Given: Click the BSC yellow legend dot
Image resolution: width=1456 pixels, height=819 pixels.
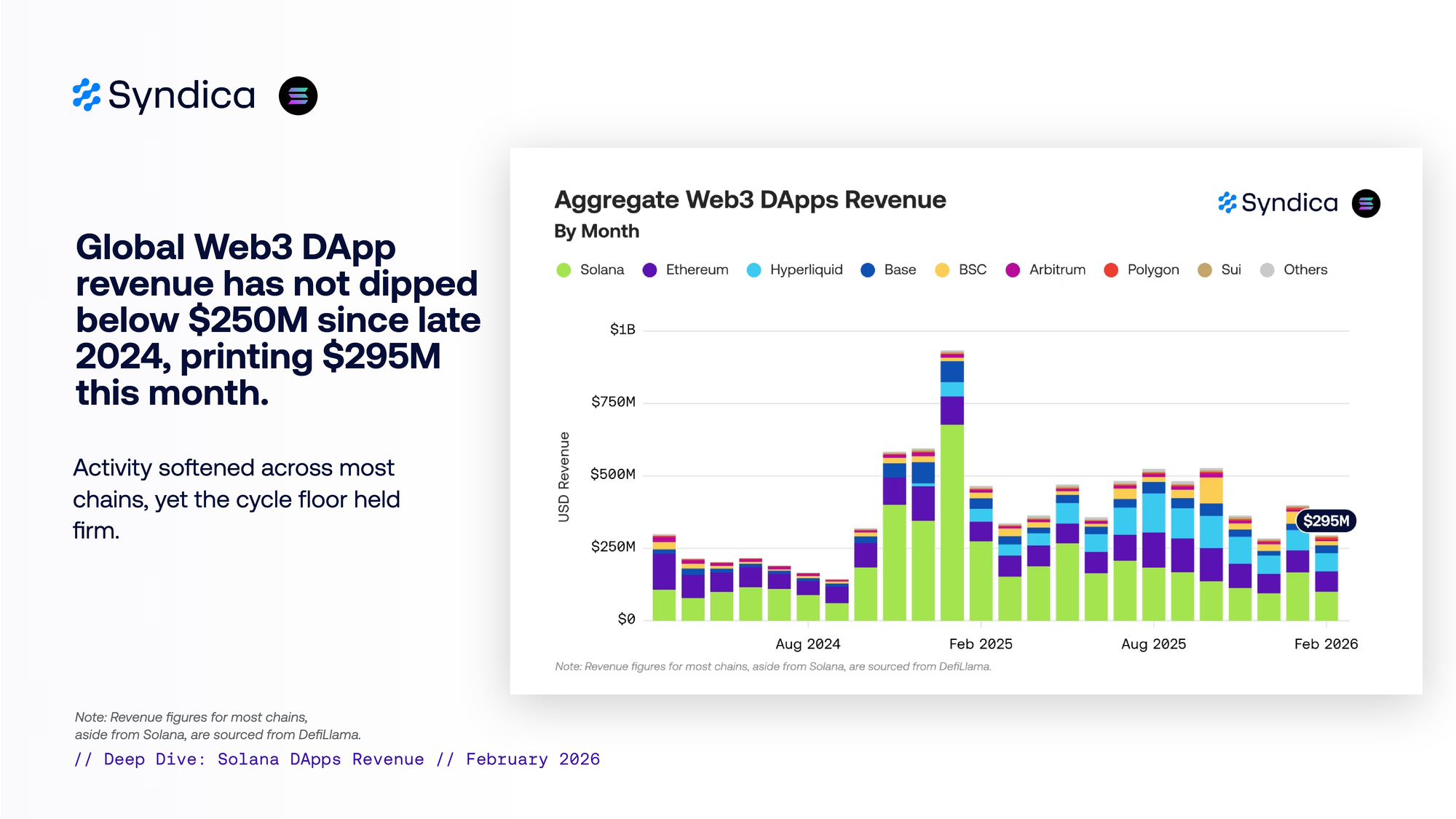Looking at the screenshot, I should pos(942,270).
